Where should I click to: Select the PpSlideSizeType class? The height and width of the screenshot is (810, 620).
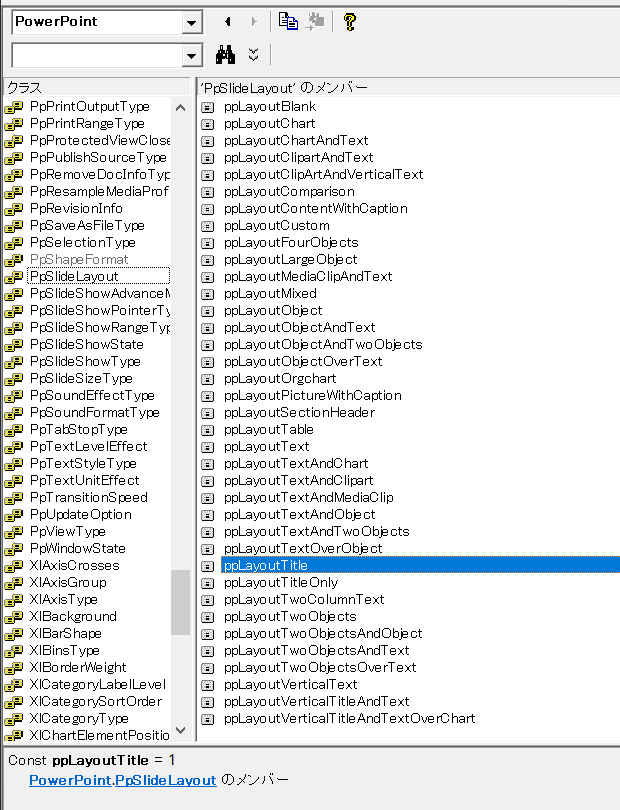[x=81, y=379]
